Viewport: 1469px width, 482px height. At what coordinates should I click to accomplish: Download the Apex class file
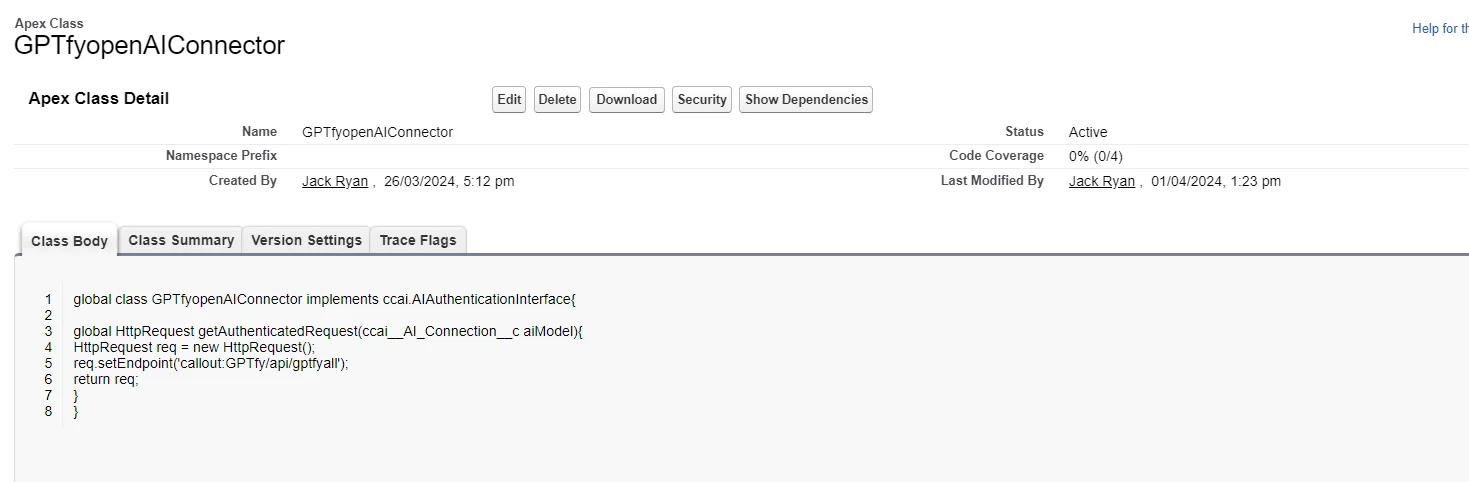pos(626,99)
